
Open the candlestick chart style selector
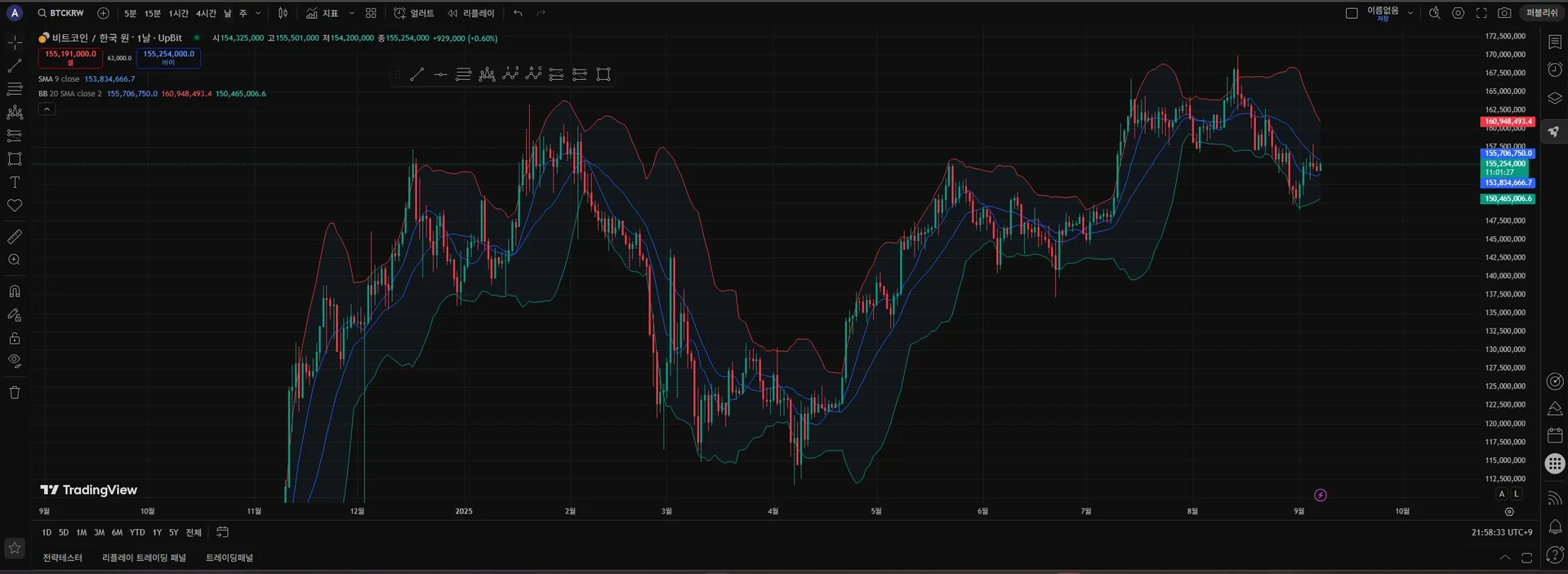click(283, 13)
